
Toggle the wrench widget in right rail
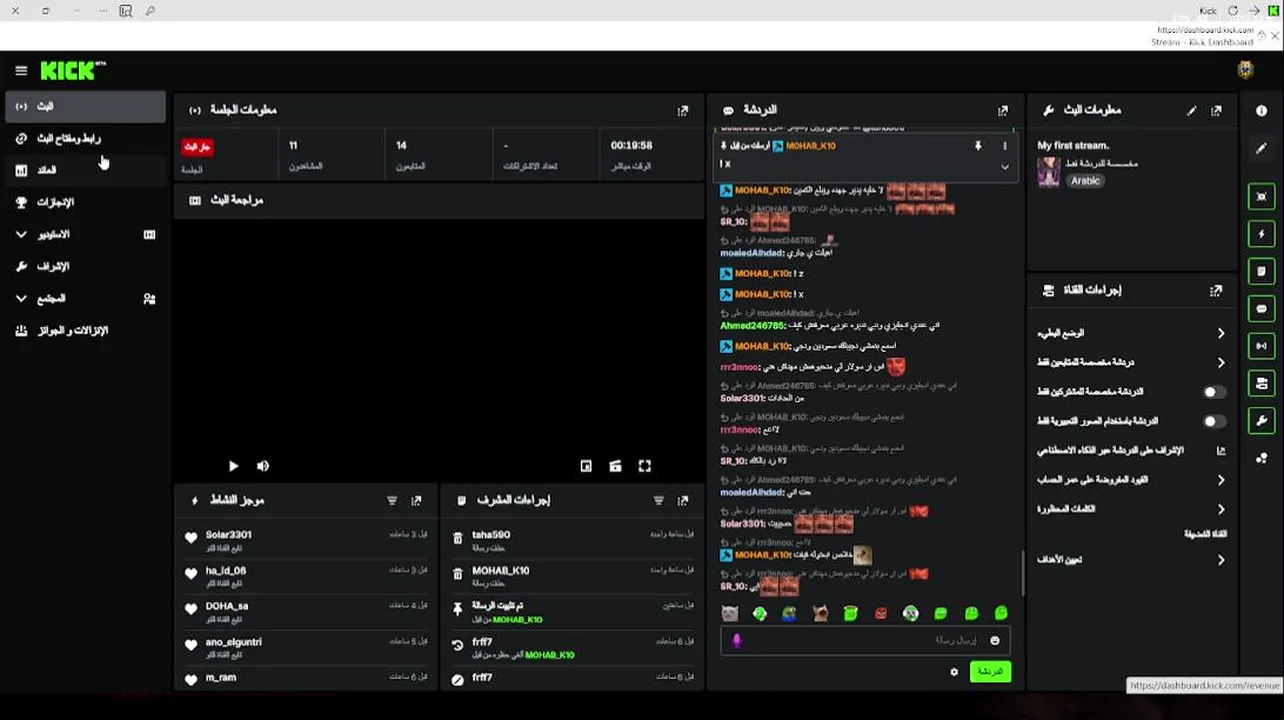[1261, 421]
